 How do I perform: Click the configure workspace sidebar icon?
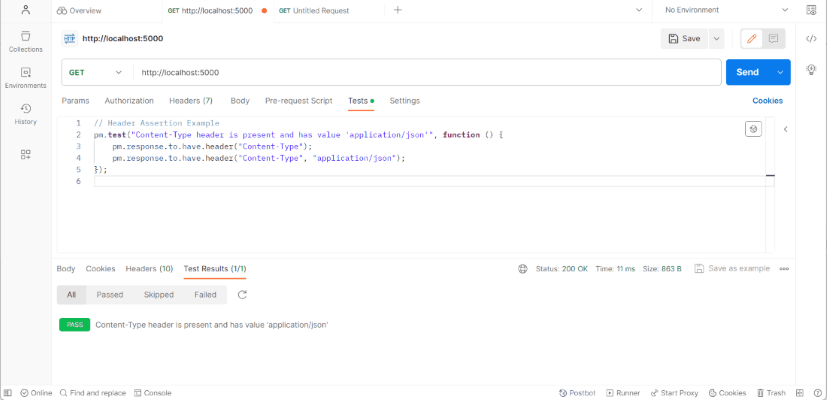pos(25,155)
